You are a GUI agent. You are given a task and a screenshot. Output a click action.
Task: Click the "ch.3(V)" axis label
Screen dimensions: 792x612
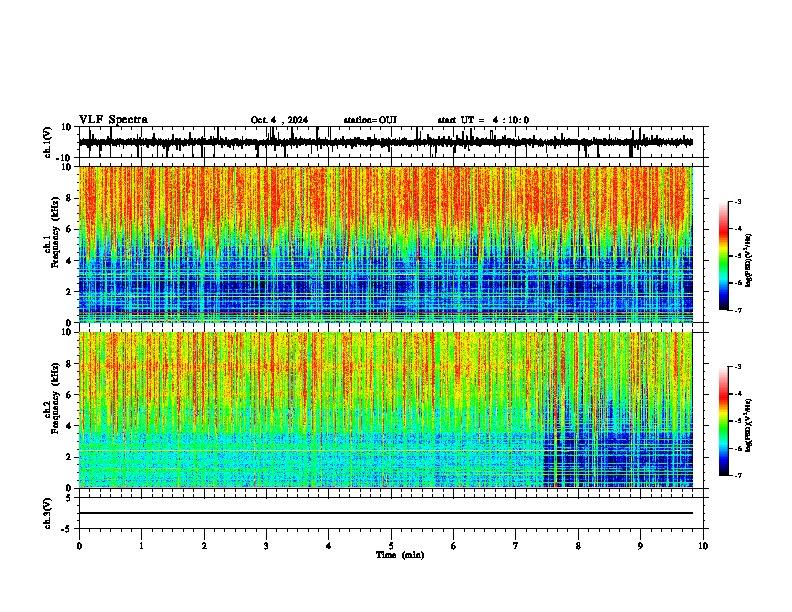[x=48, y=514]
